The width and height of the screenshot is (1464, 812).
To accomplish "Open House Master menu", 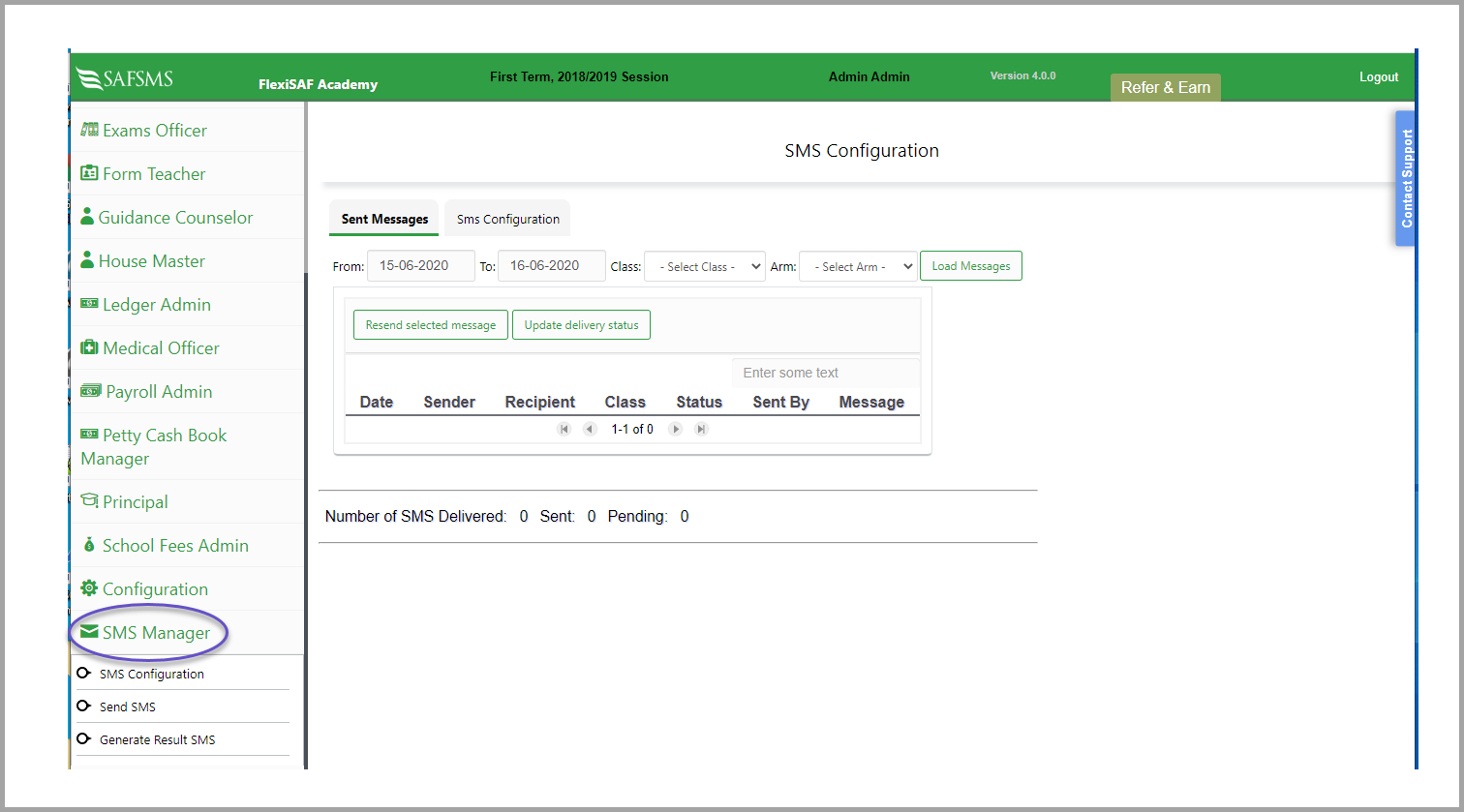I will pyautogui.click(x=152, y=260).
